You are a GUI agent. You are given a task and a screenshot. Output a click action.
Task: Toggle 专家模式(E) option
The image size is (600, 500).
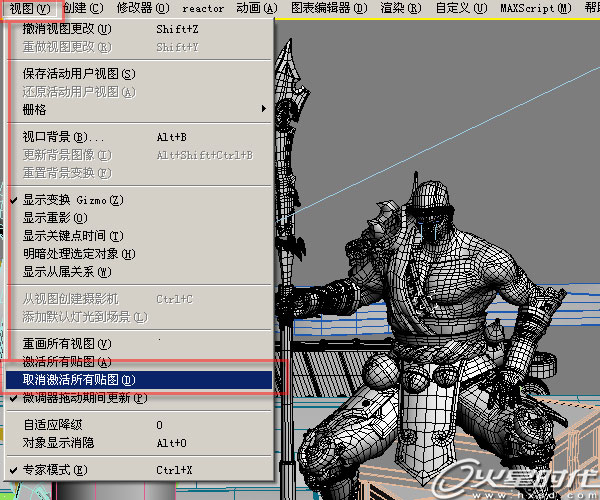(x=139, y=470)
